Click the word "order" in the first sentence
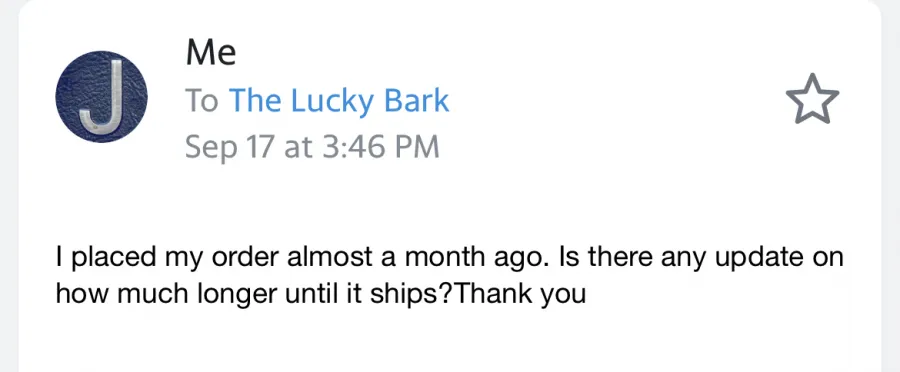 tap(247, 258)
